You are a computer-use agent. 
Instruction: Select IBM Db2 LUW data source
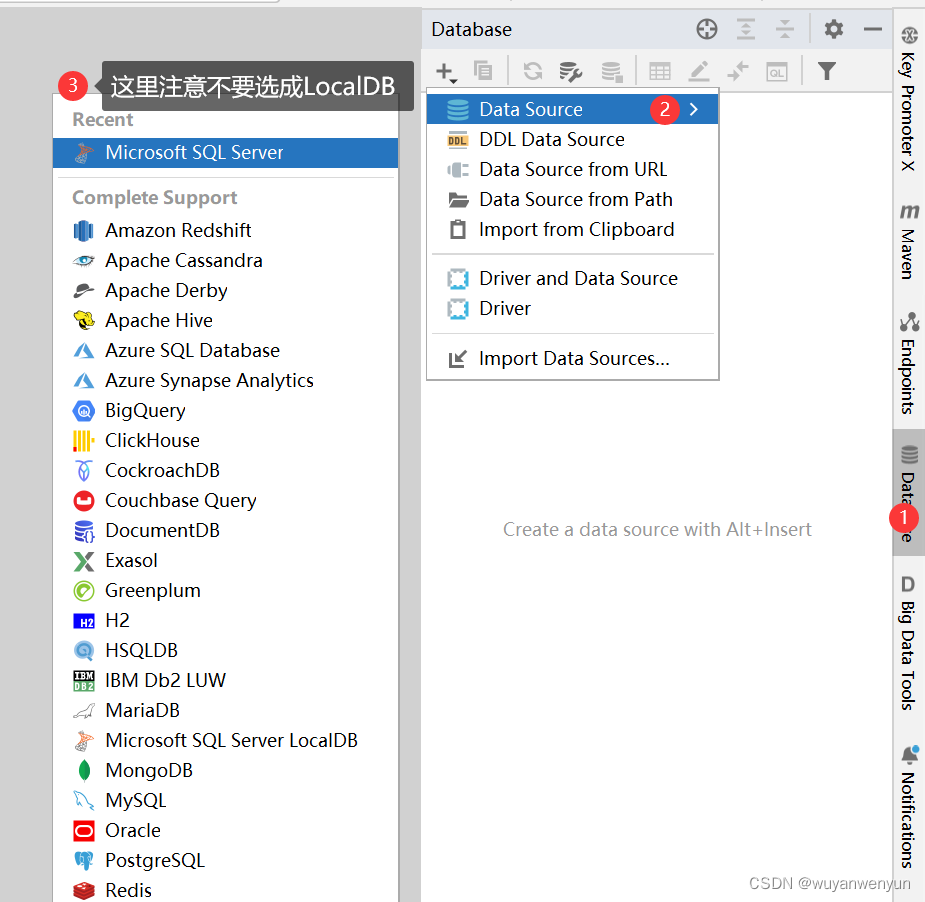(225, 681)
